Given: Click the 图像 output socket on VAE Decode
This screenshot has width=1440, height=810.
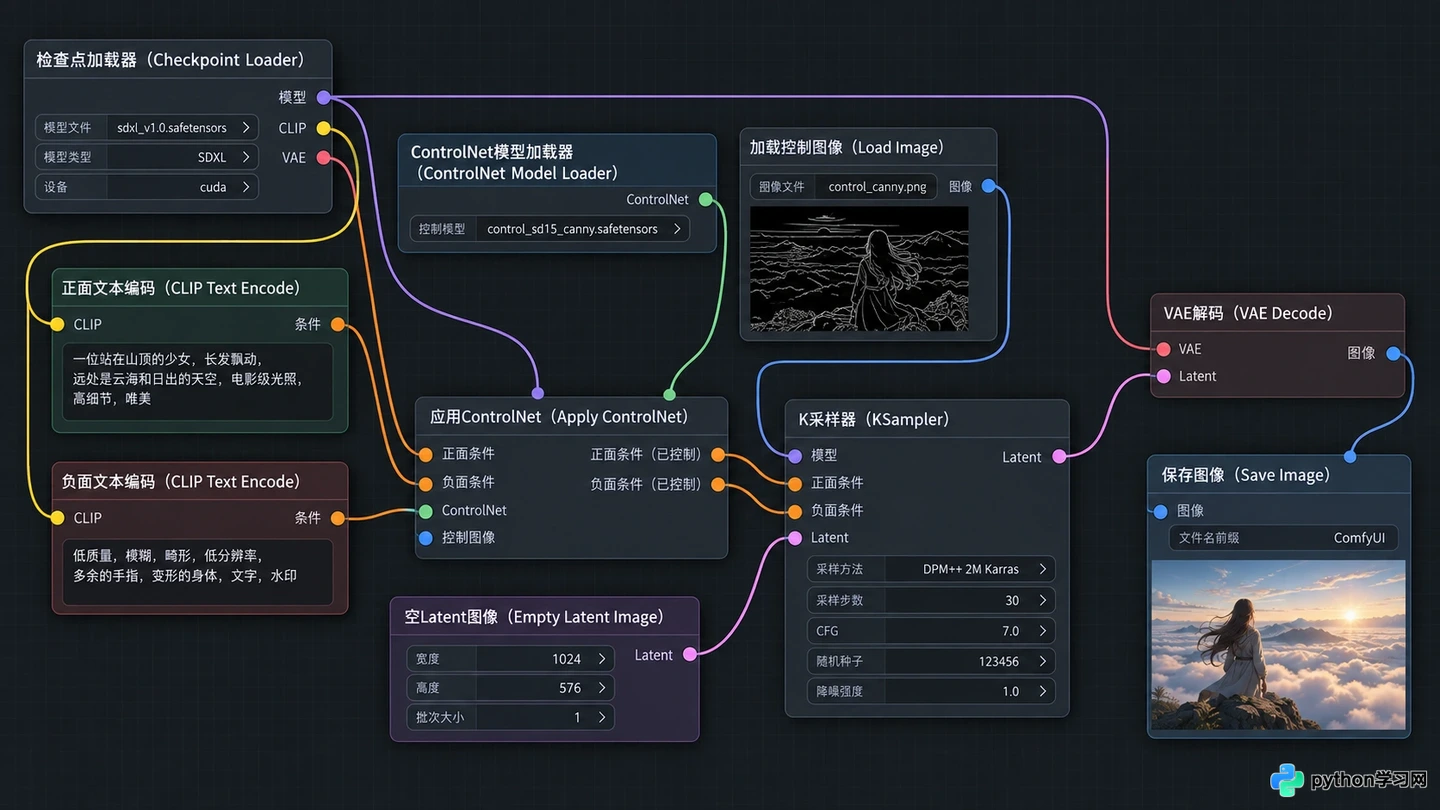Looking at the screenshot, I should tap(1393, 353).
